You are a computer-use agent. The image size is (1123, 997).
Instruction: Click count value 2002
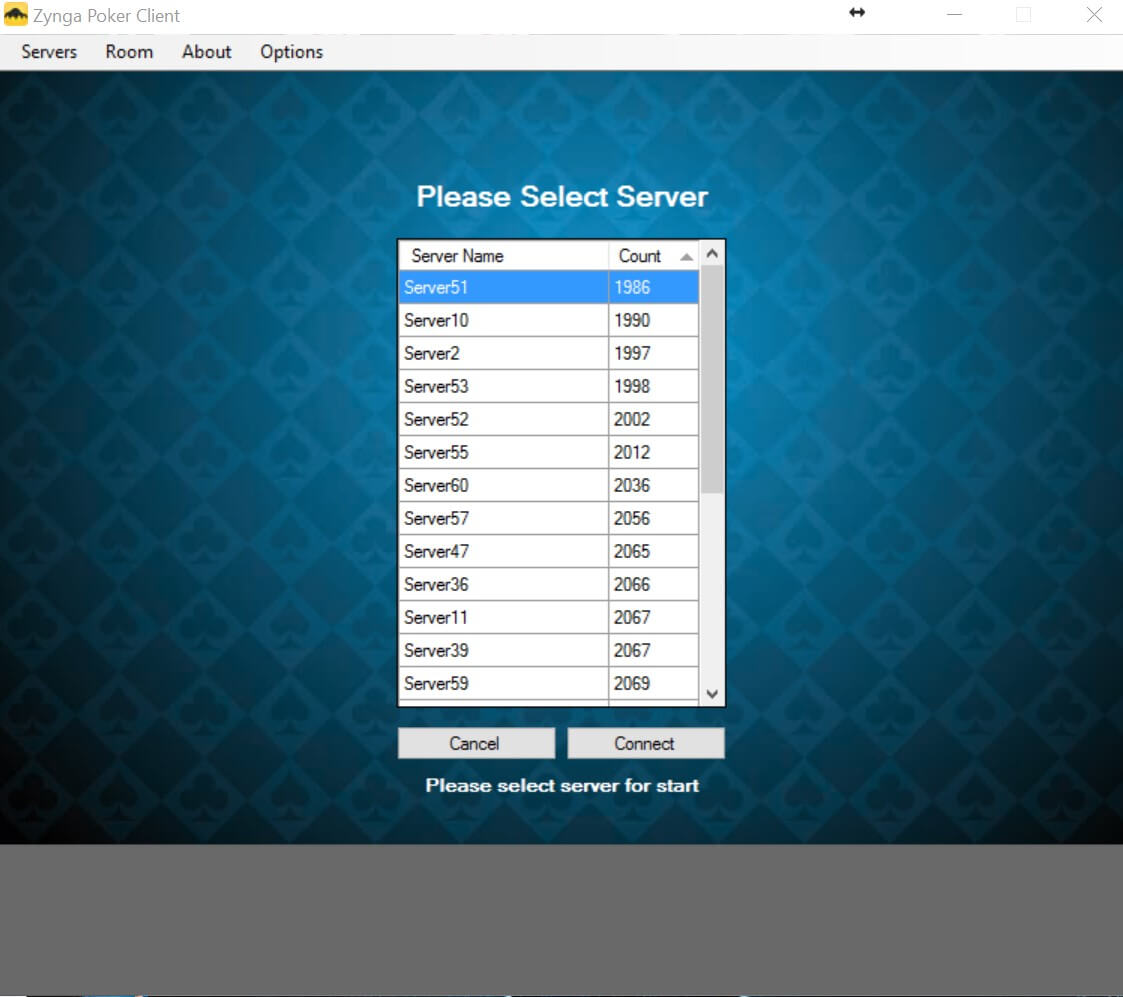point(632,419)
